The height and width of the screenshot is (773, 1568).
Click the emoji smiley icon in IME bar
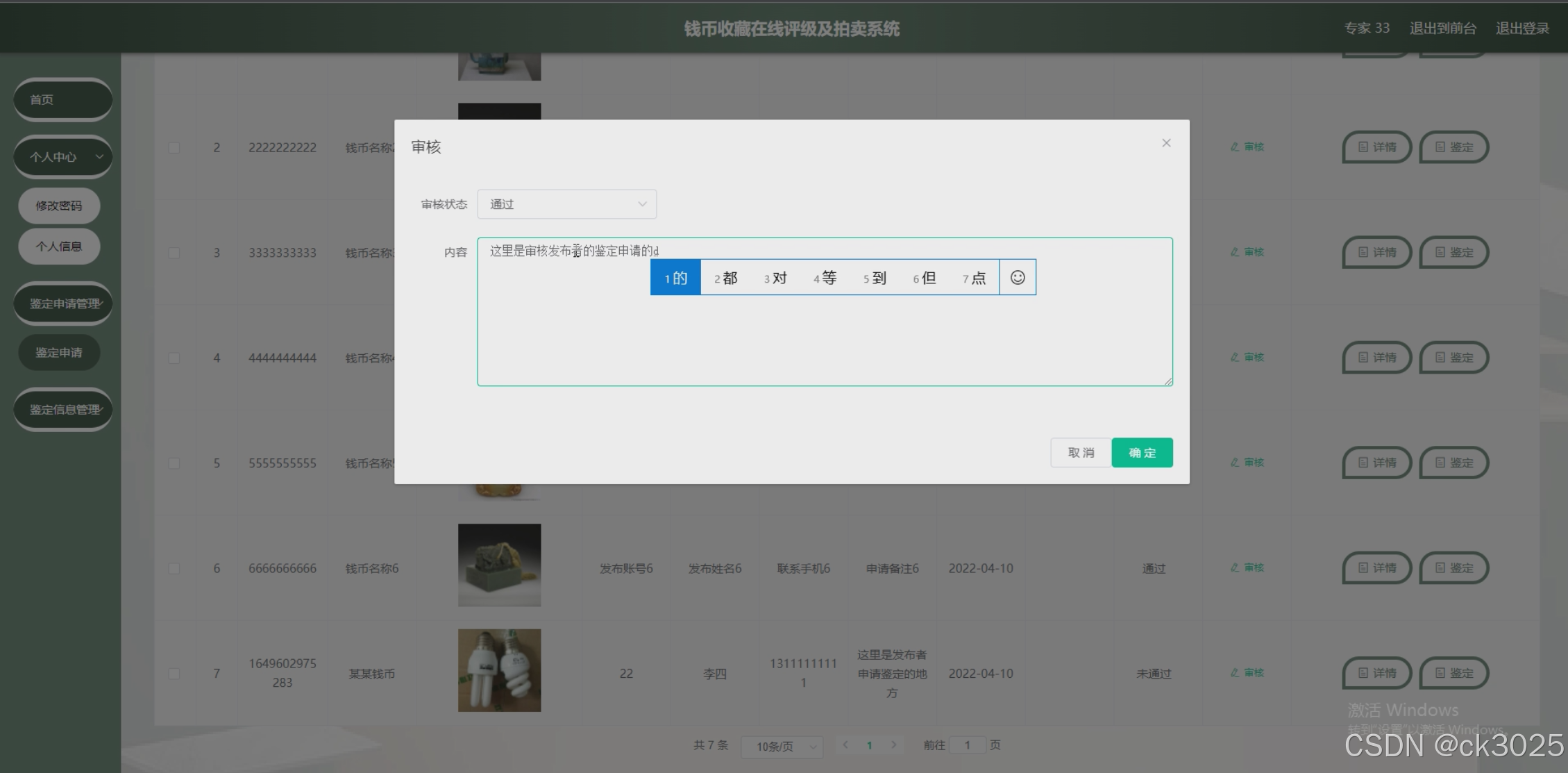1018,278
